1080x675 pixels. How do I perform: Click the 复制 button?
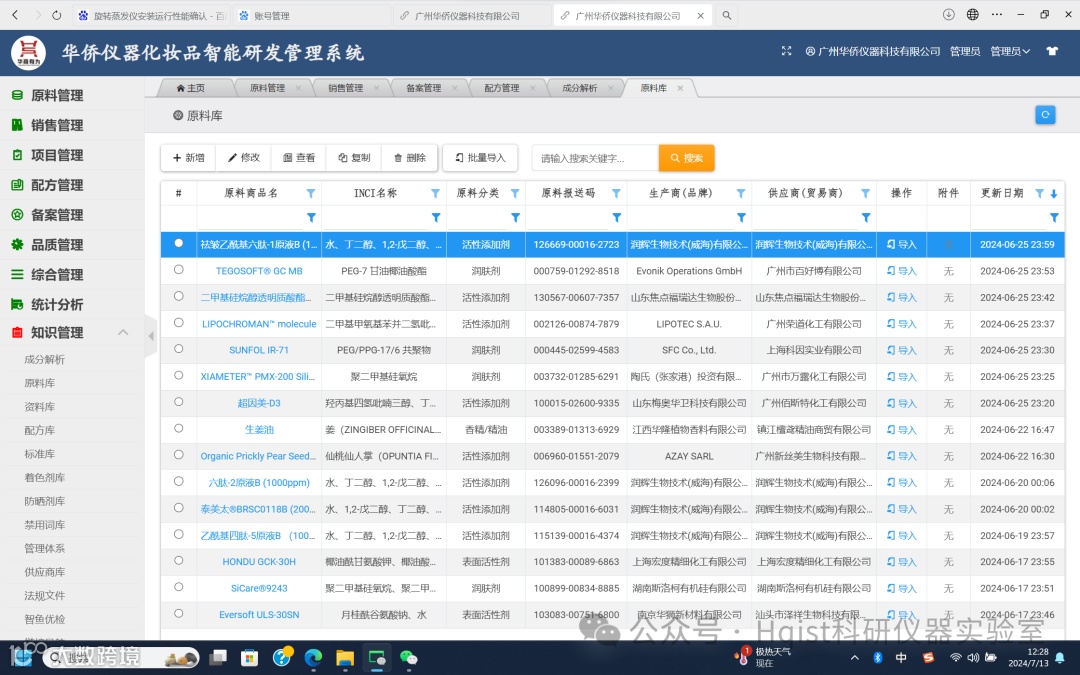tap(354, 158)
